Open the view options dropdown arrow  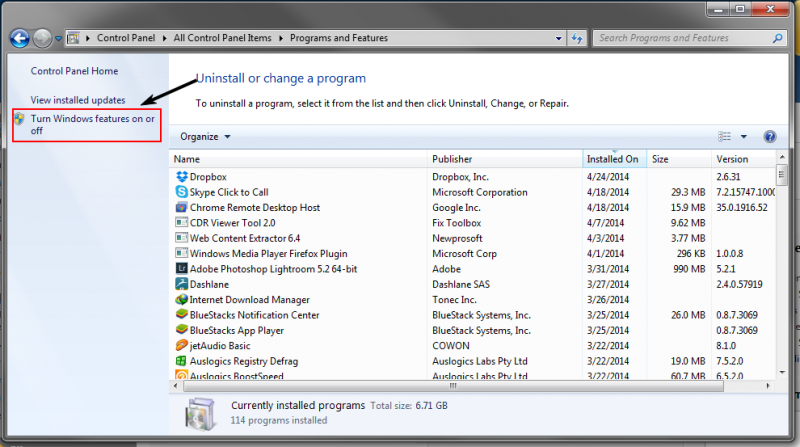[x=744, y=137]
